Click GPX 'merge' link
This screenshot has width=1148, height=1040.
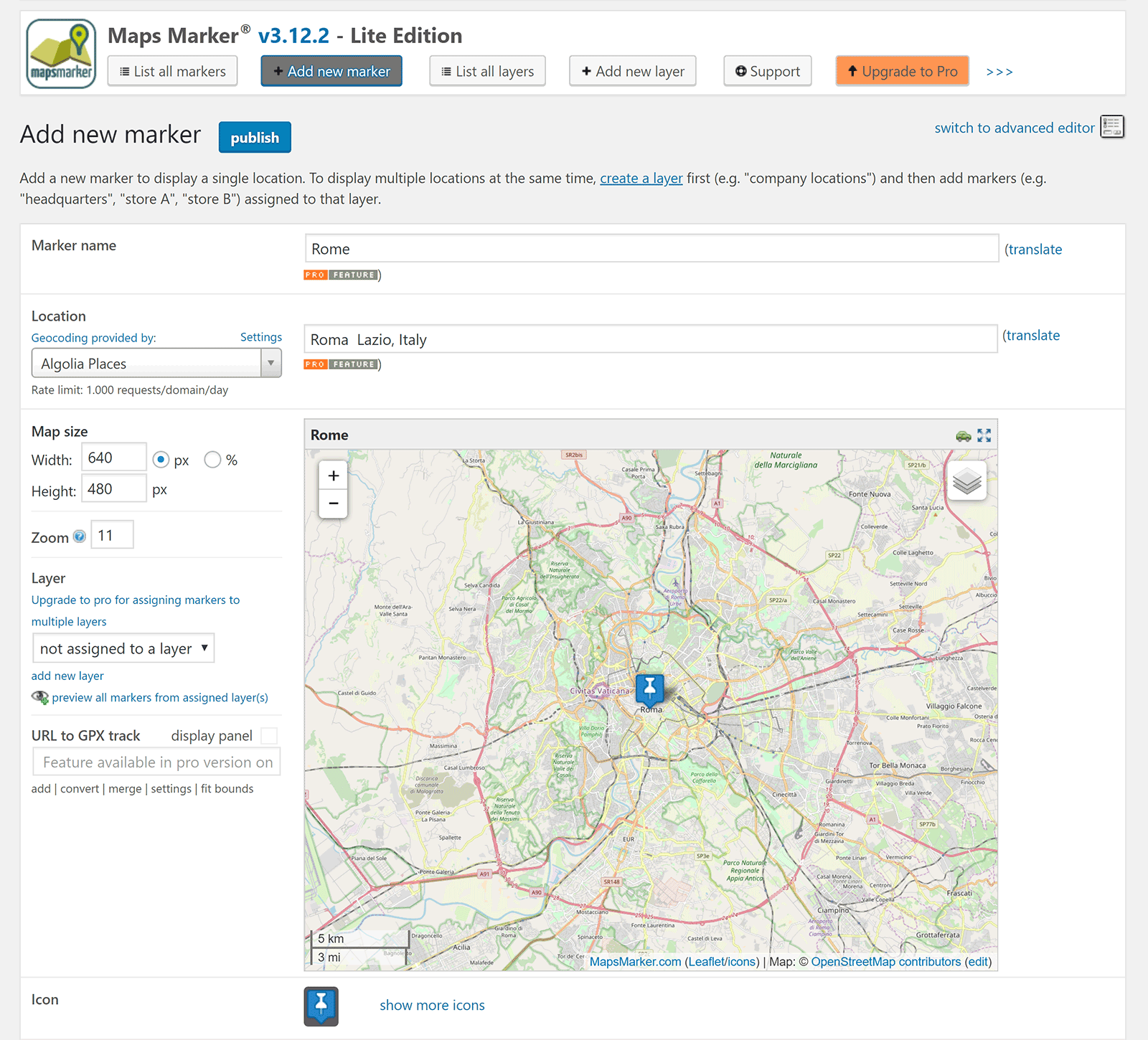click(x=125, y=788)
